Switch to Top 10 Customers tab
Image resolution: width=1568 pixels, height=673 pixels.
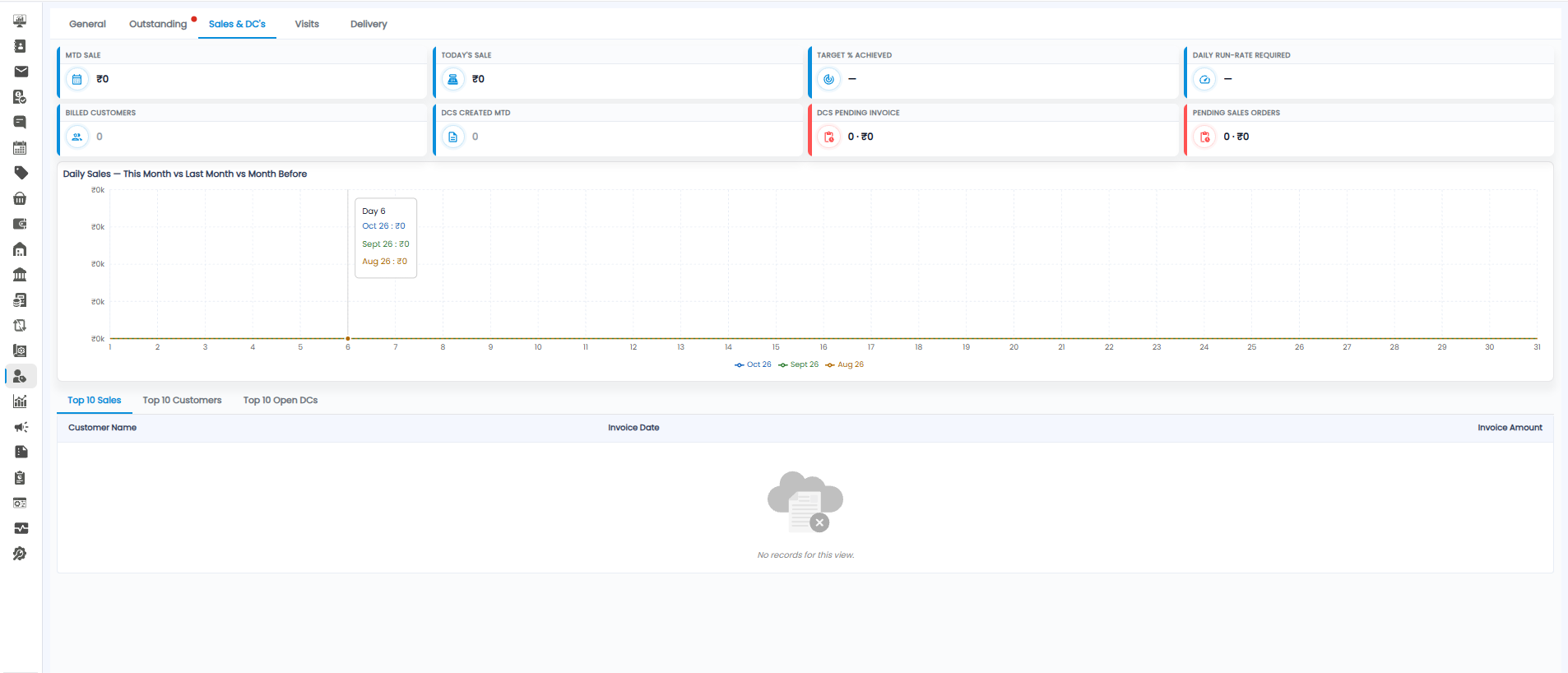(x=182, y=400)
